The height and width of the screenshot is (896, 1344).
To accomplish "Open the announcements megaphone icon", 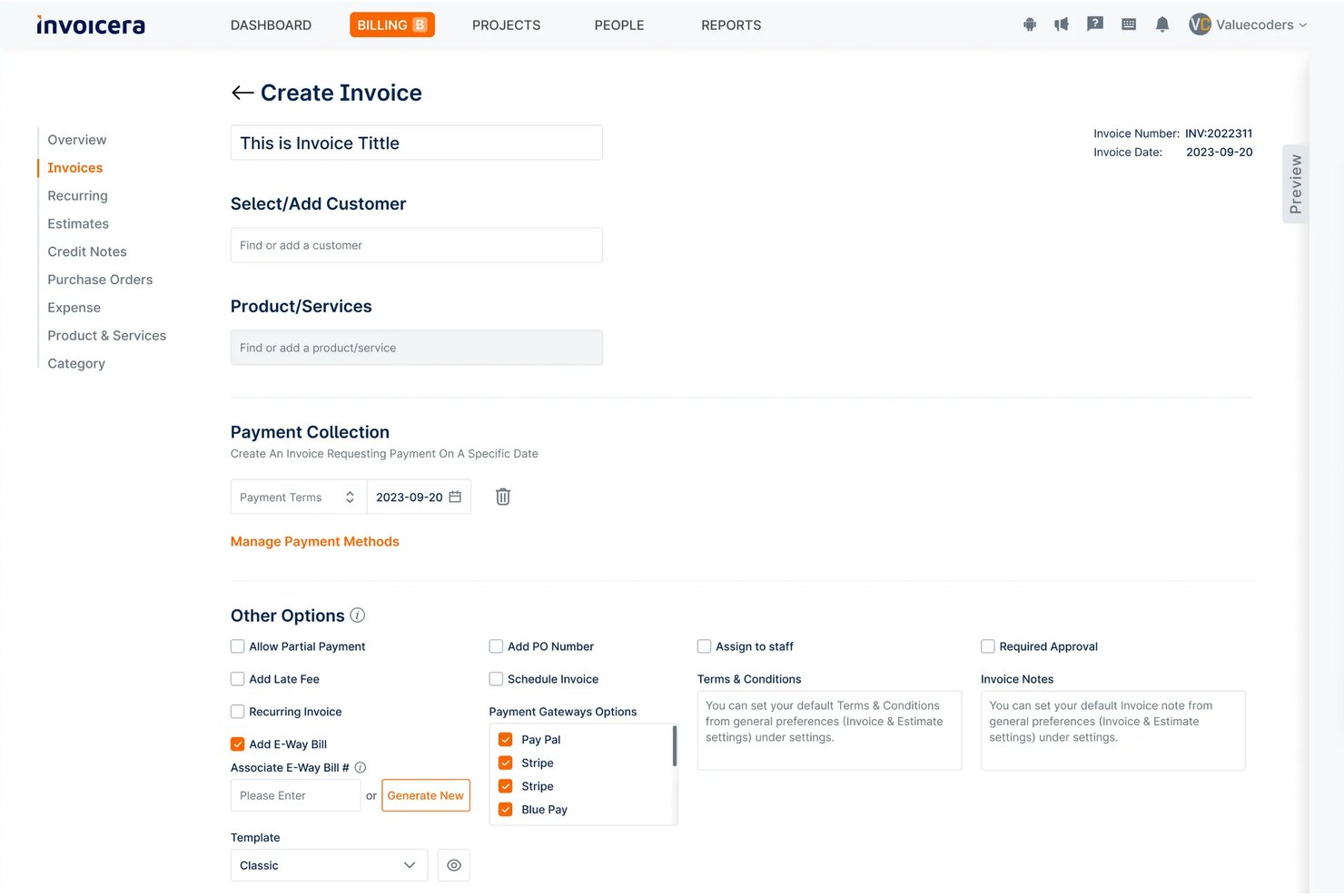I will pyautogui.click(x=1061, y=25).
